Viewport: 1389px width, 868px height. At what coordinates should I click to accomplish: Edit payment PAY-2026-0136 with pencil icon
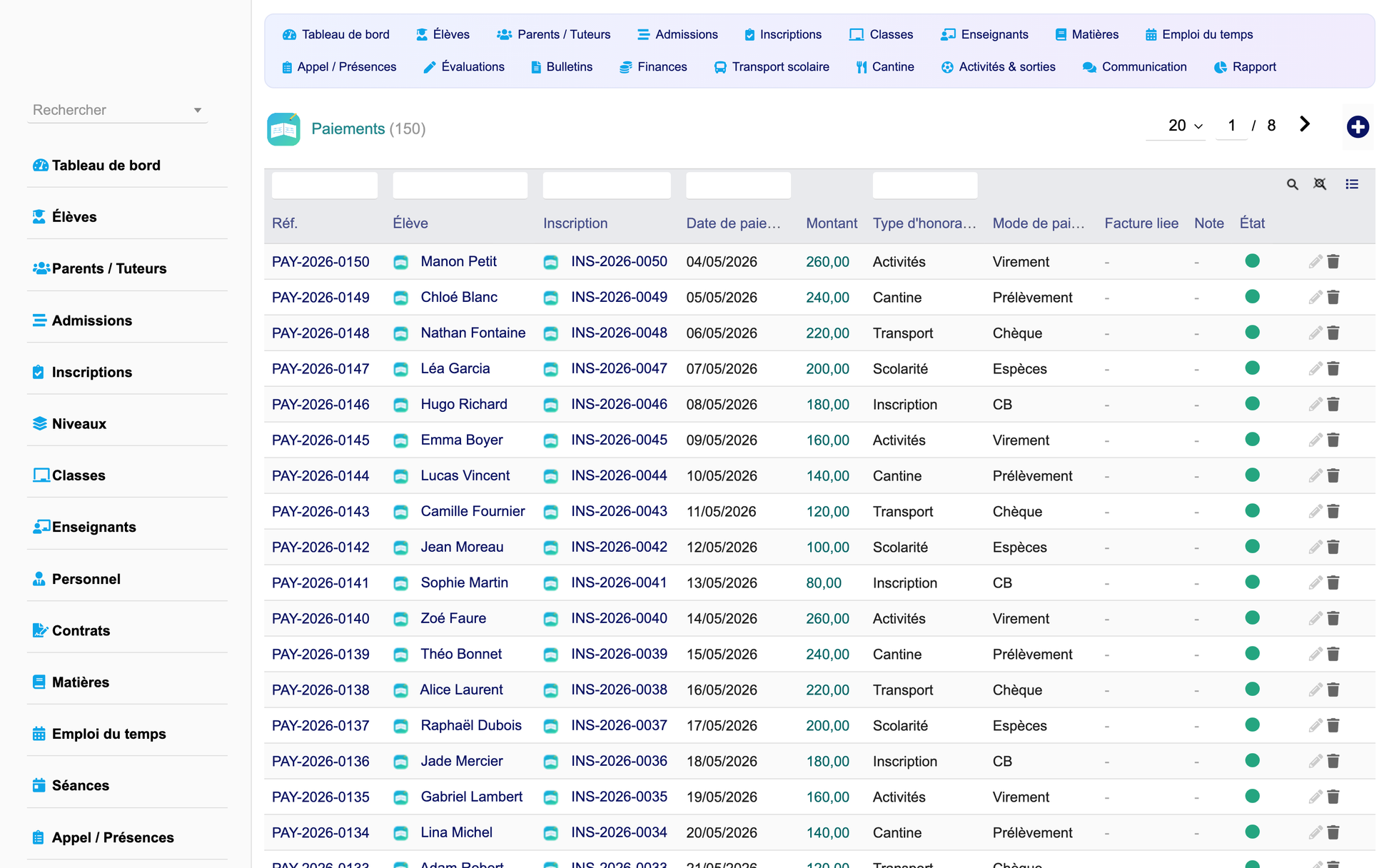pyautogui.click(x=1315, y=761)
